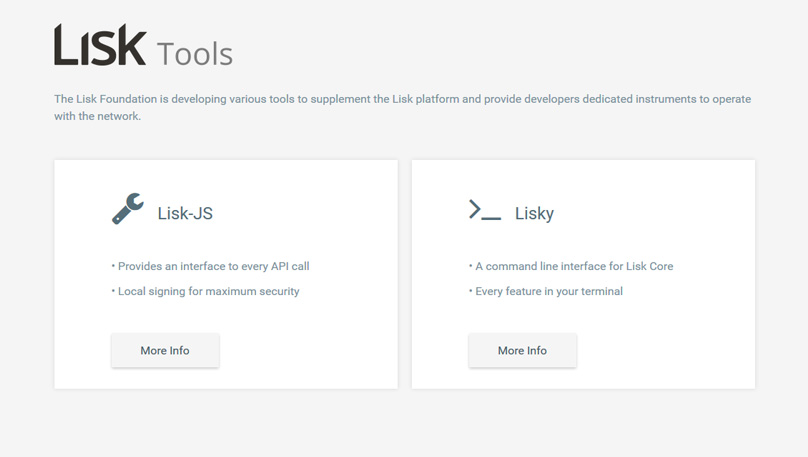The width and height of the screenshot is (808, 457).
Task: Click 'Local signing for maximum security'
Action: (208, 291)
